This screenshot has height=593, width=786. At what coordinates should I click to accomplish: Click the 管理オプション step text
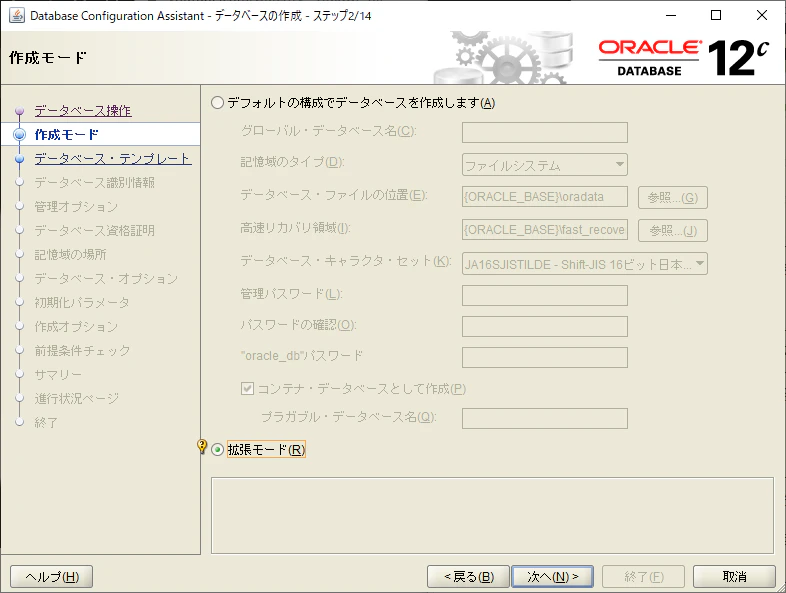point(76,207)
